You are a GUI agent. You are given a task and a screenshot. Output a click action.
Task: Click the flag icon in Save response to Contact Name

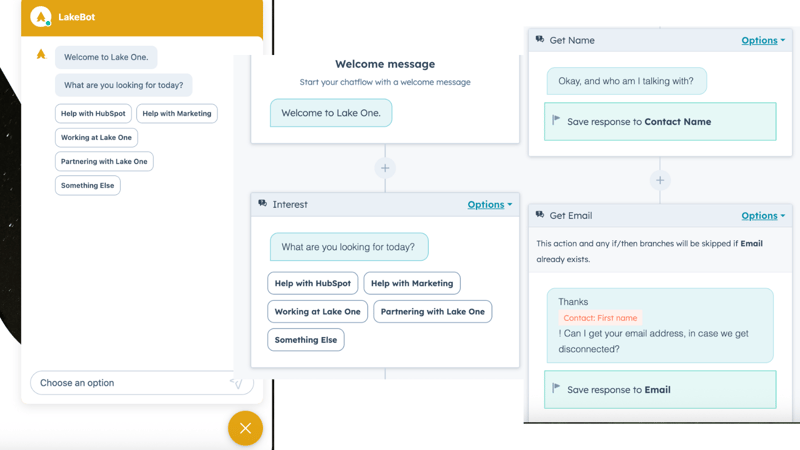tap(556, 120)
